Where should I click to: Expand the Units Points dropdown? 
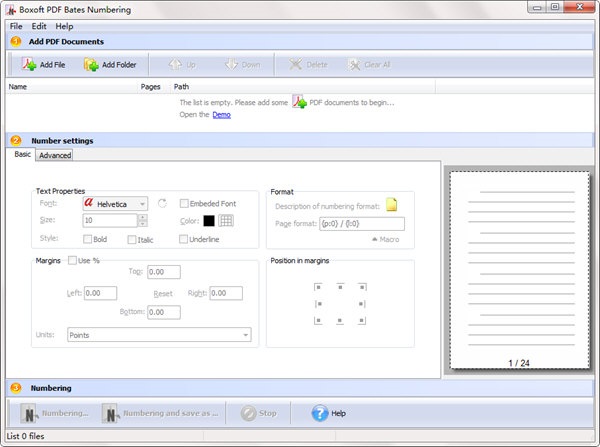(159, 335)
